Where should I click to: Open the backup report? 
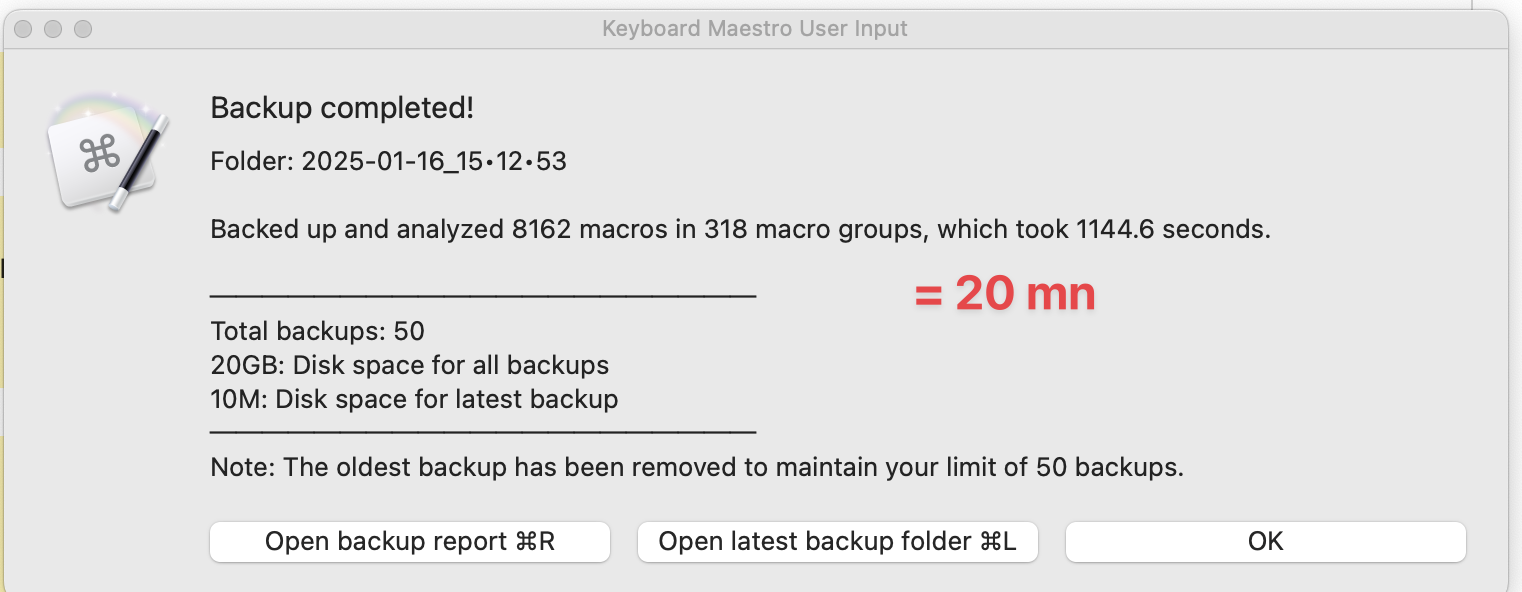409,542
